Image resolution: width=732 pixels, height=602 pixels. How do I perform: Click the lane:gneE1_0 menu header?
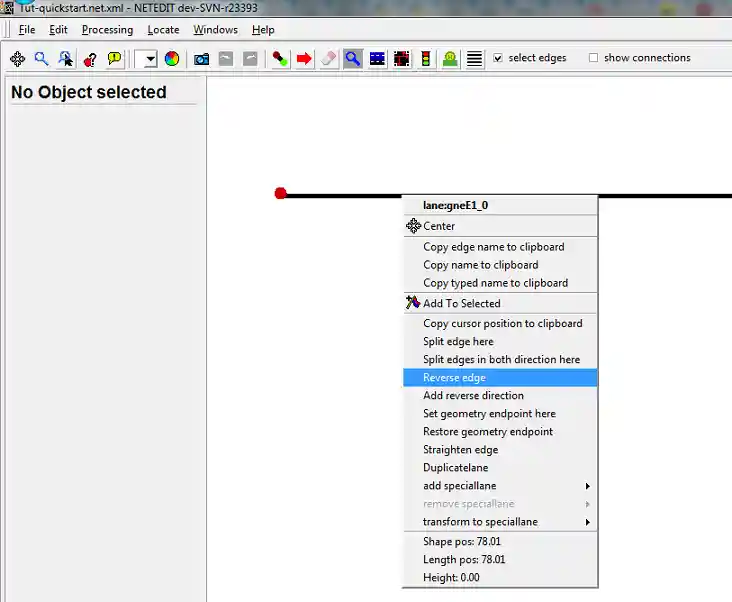pyautogui.click(x=500, y=205)
